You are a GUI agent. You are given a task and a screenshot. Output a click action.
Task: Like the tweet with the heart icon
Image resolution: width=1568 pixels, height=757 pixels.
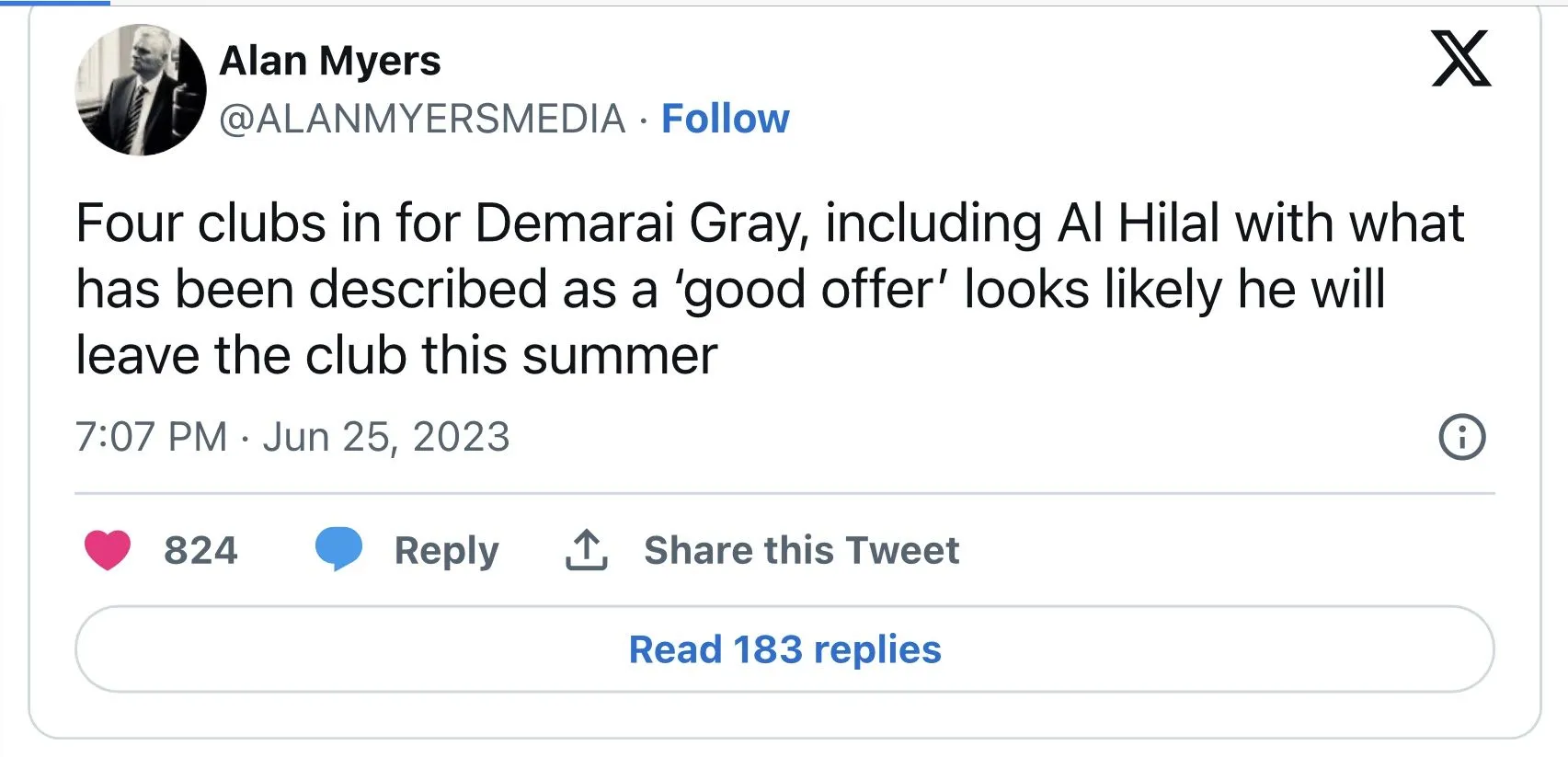click(108, 550)
